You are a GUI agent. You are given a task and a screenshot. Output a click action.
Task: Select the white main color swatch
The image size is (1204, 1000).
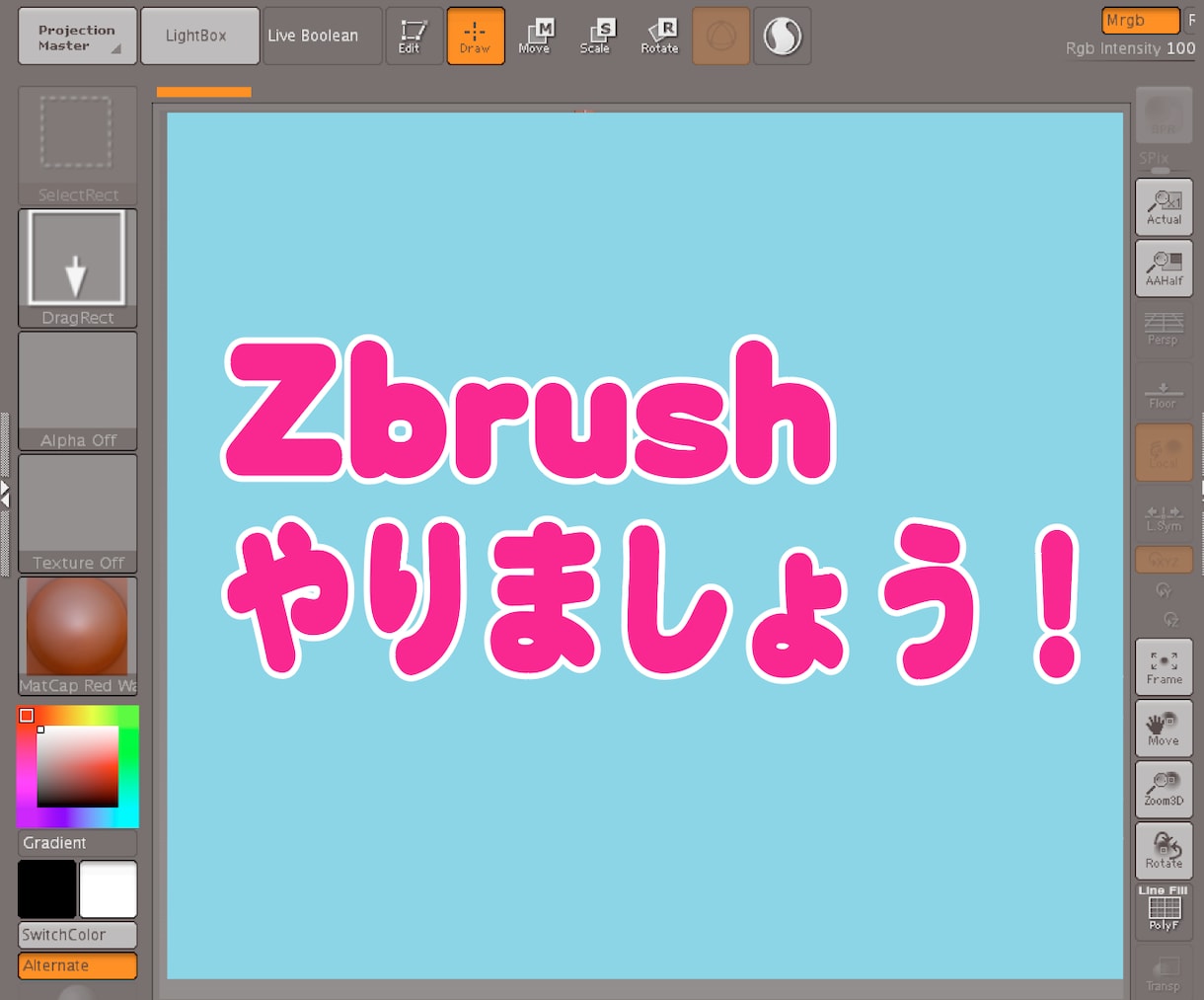coord(109,888)
